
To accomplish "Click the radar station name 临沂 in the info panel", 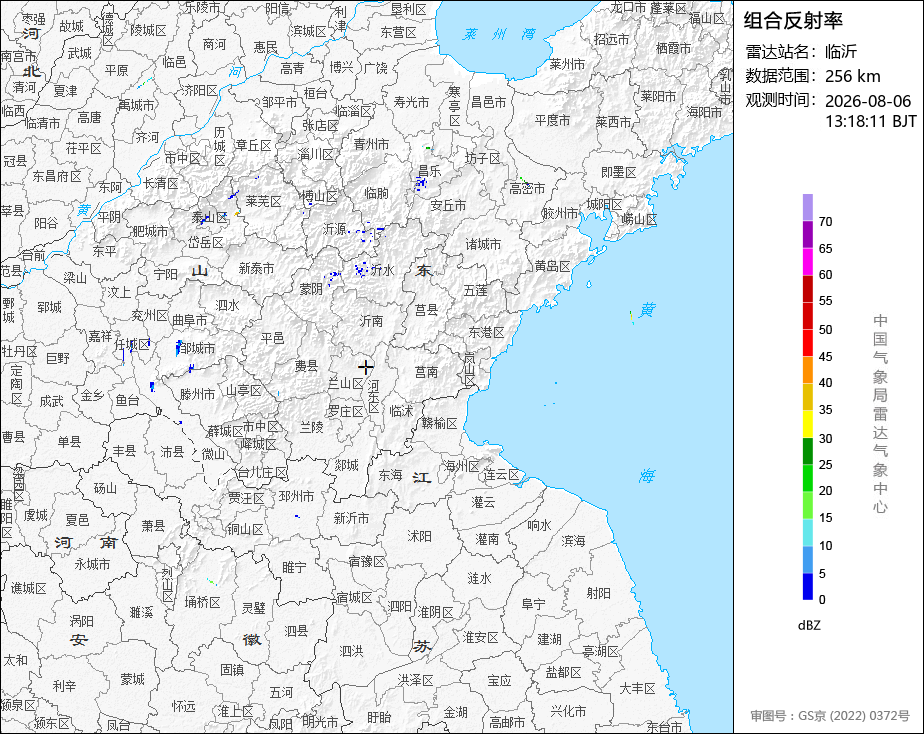I will point(840,52).
